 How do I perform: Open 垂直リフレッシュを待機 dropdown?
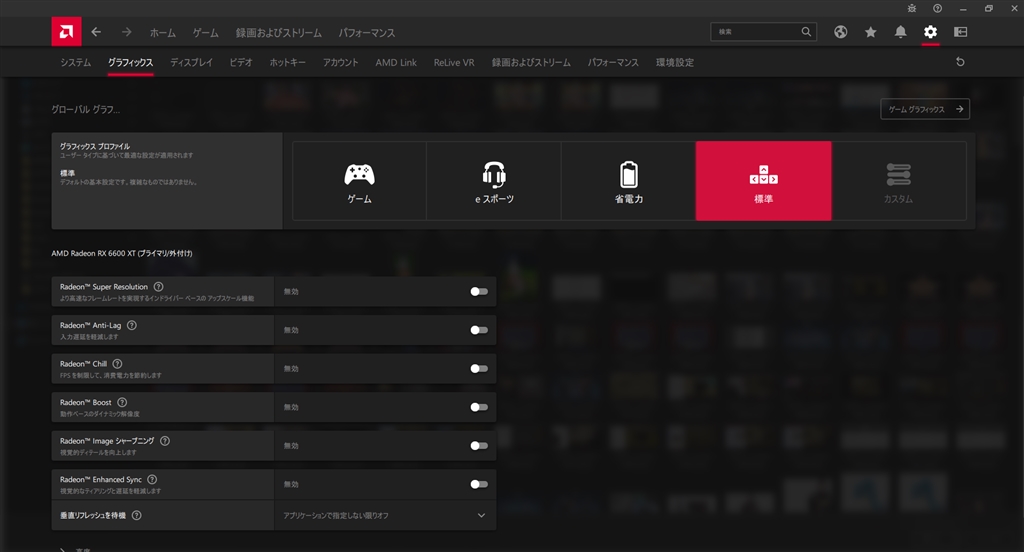pyautogui.click(x=385, y=515)
